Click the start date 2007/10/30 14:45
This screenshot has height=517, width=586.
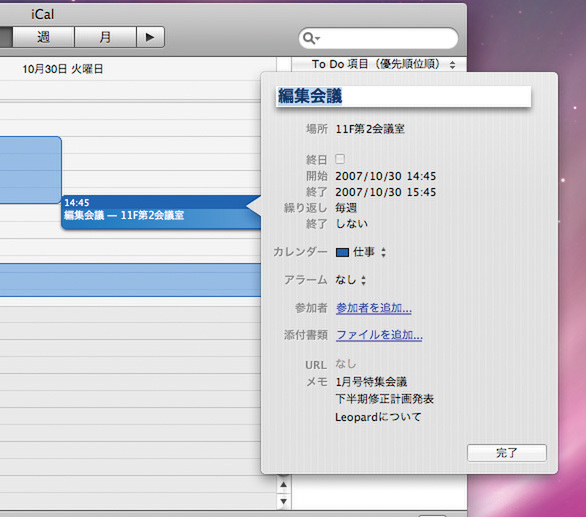tap(385, 176)
